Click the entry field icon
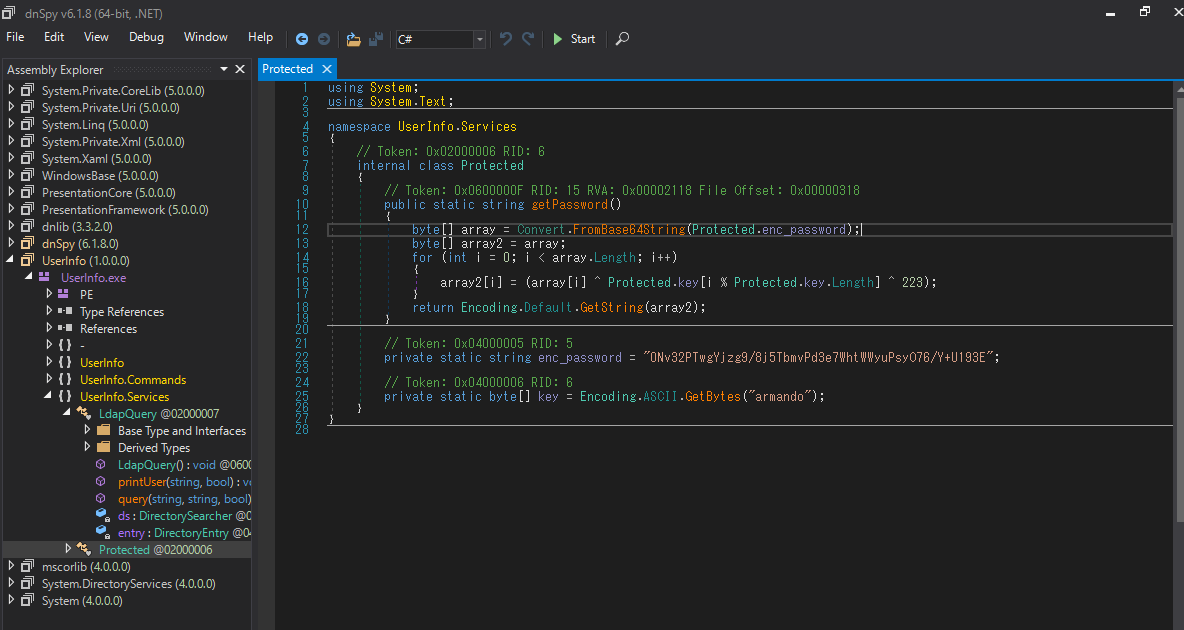 (x=102, y=532)
